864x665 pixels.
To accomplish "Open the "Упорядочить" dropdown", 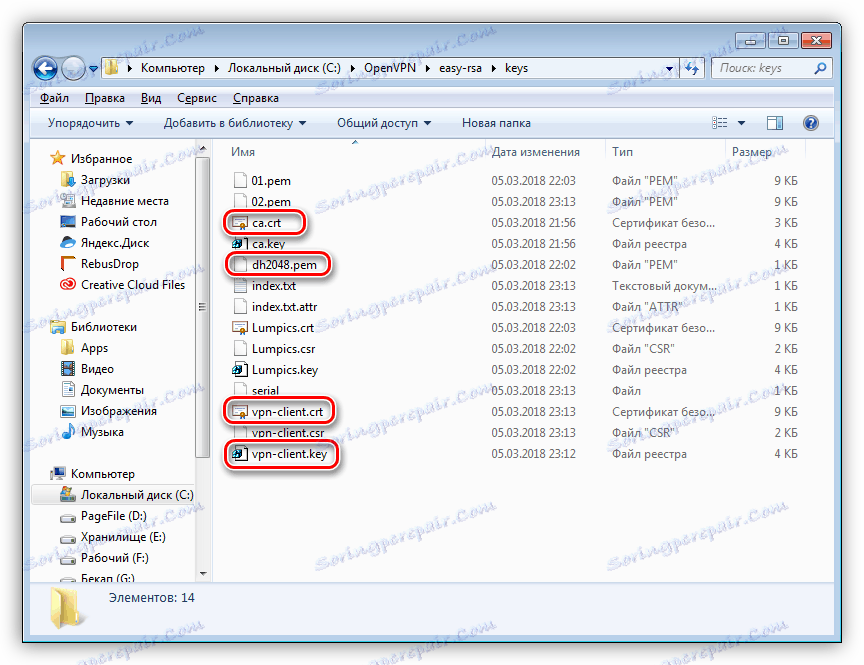I will [90, 123].
